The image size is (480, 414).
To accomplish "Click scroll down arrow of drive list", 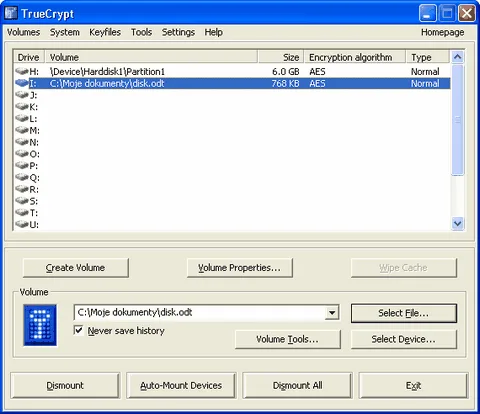I will [x=458, y=224].
